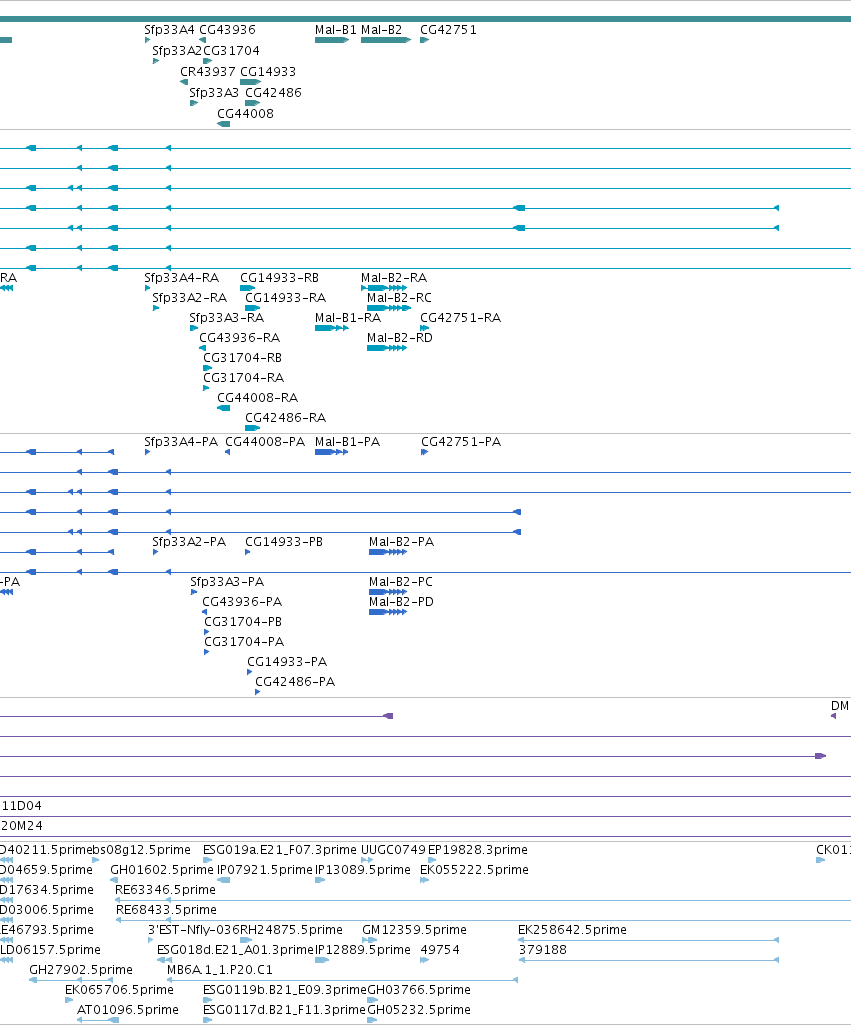Select the UUGC0749 EST
Screen dimensions: 851x1025
click(393, 850)
